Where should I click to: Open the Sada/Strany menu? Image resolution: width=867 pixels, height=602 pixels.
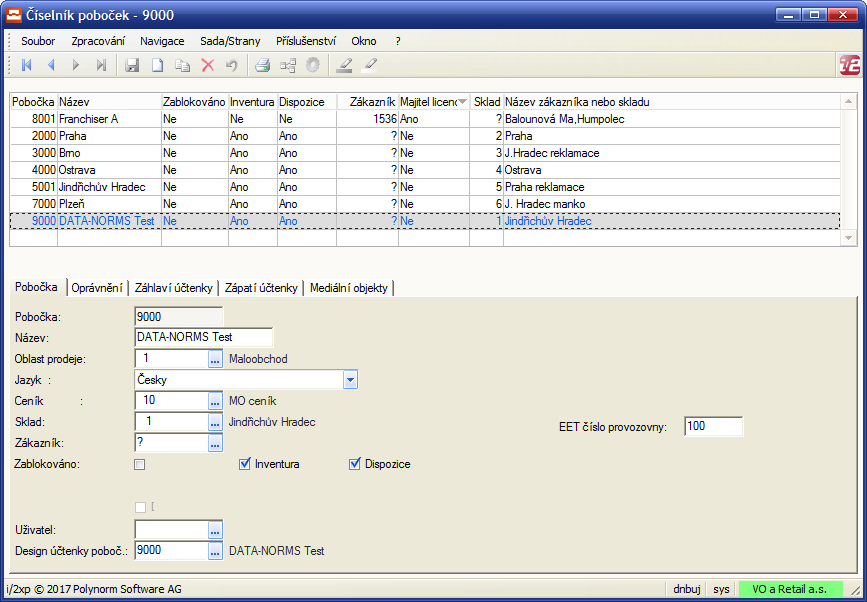click(x=230, y=41)
